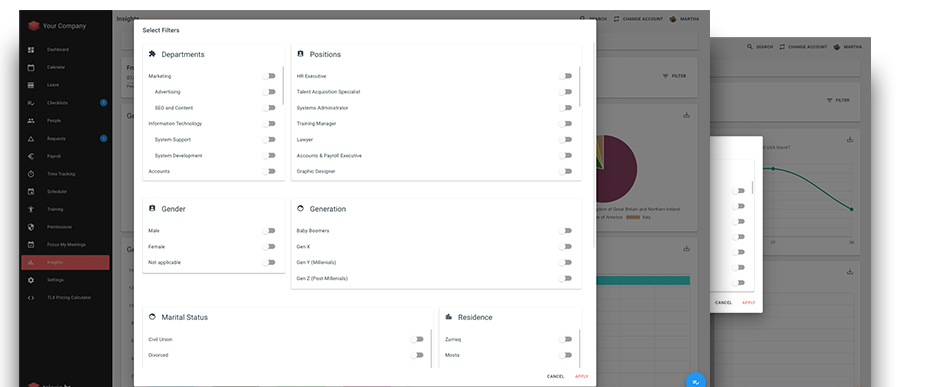
Task: Click the Settings gear icon
Action: pyautogui.click(x=31, y=280)
